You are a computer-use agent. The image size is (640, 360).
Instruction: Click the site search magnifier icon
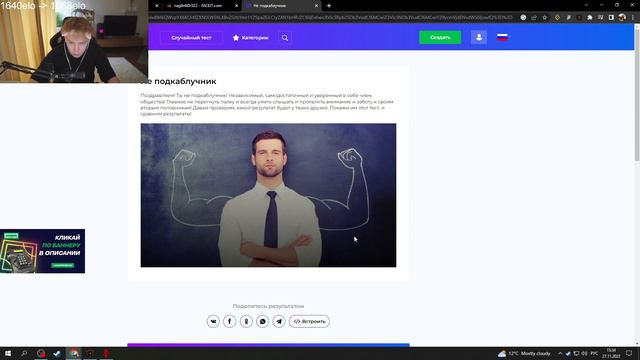285,38
